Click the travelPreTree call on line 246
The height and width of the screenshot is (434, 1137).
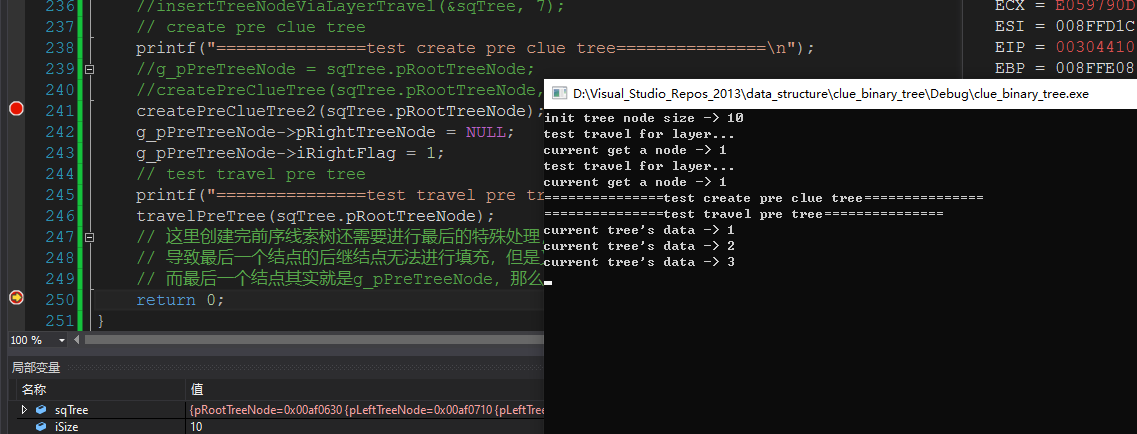(315, 216)
